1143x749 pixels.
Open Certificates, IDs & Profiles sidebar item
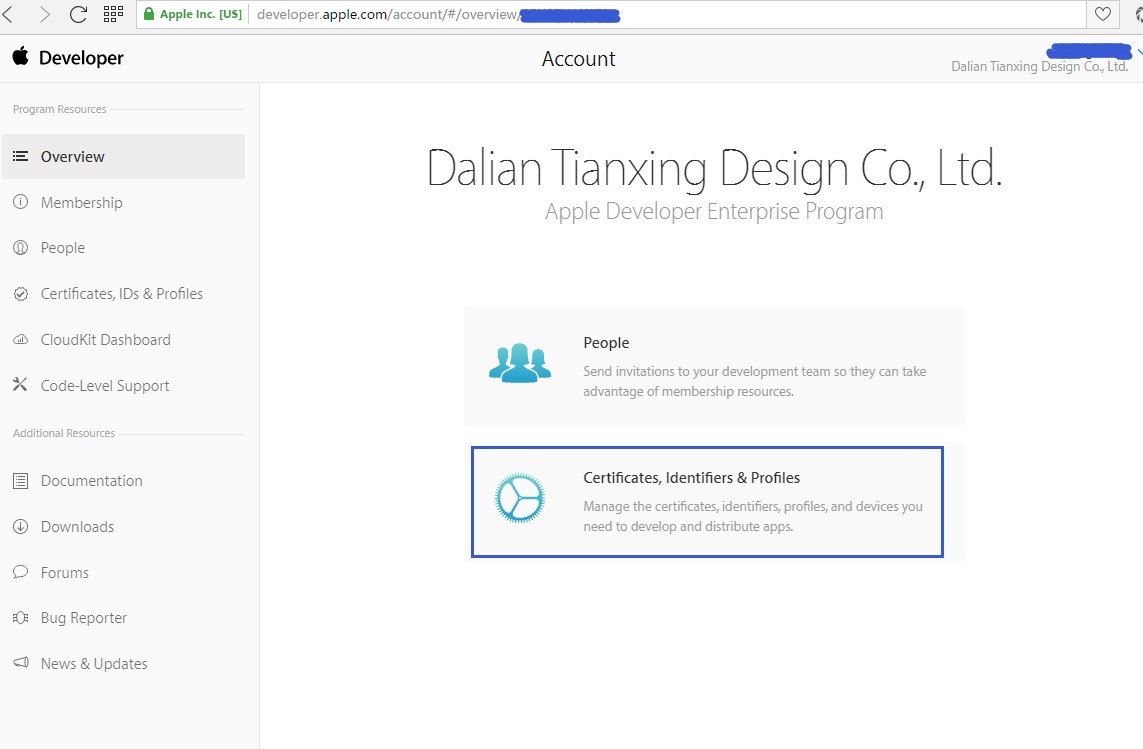(121, 294)
